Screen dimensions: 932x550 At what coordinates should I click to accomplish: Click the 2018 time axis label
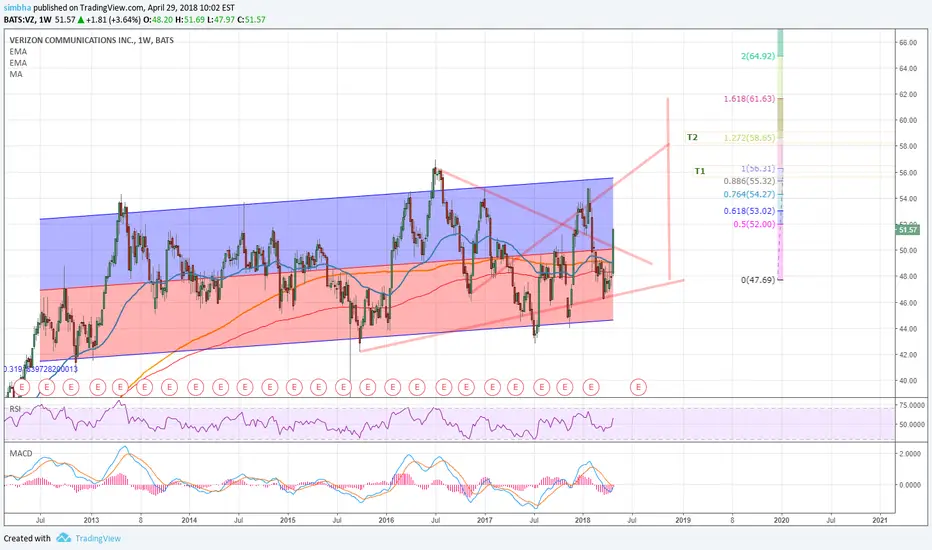point(583,520)
